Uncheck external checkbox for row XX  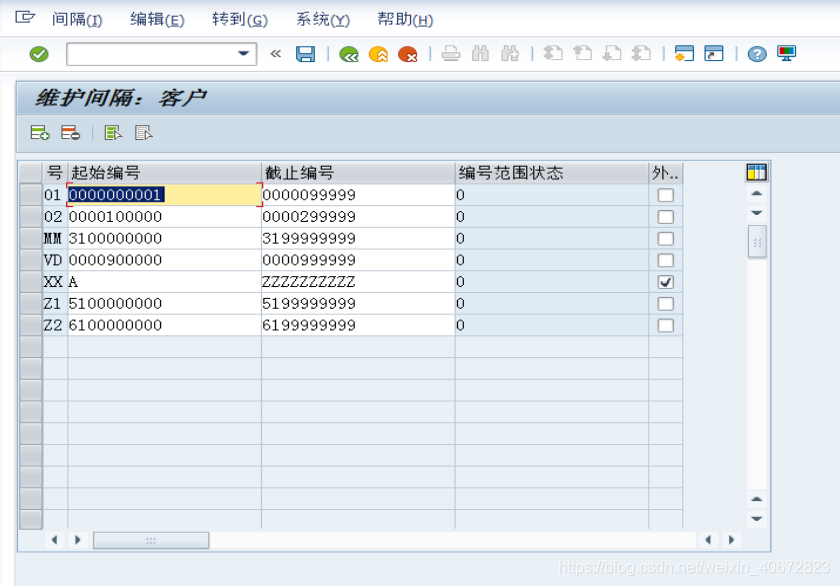pos(665,282)
